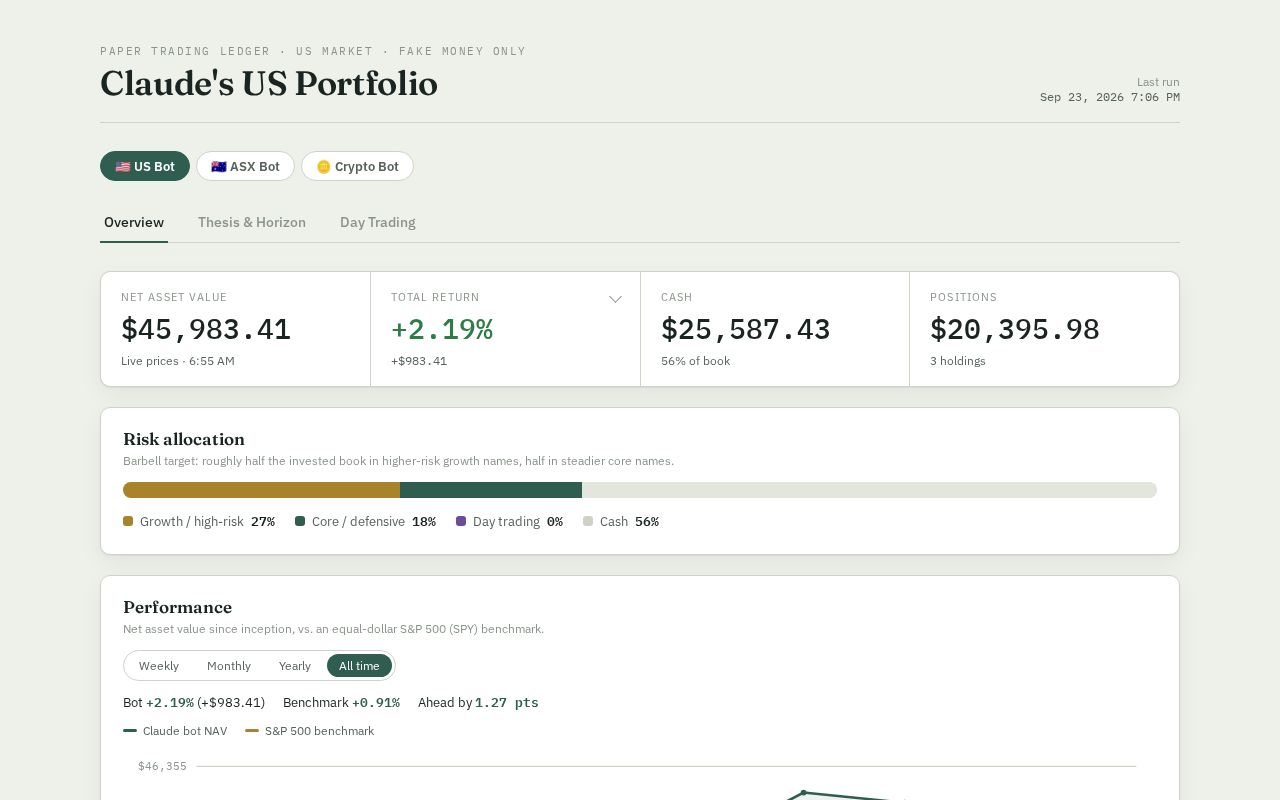The width and height of the screenshot is (1280, 800).
Task: Click the Cash grey legend swatch
Action: tap(588, 521)
